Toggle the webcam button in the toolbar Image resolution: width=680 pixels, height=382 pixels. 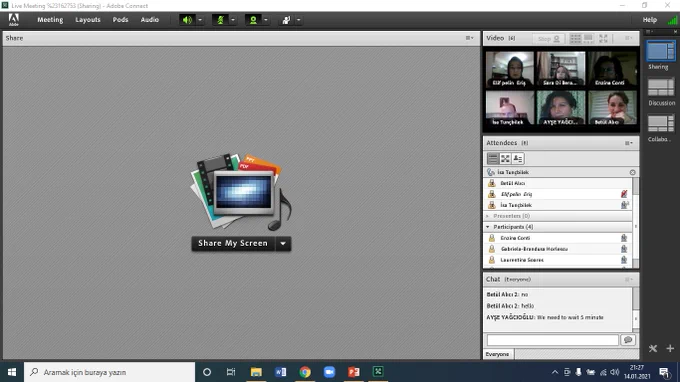[x=253, y=20]
